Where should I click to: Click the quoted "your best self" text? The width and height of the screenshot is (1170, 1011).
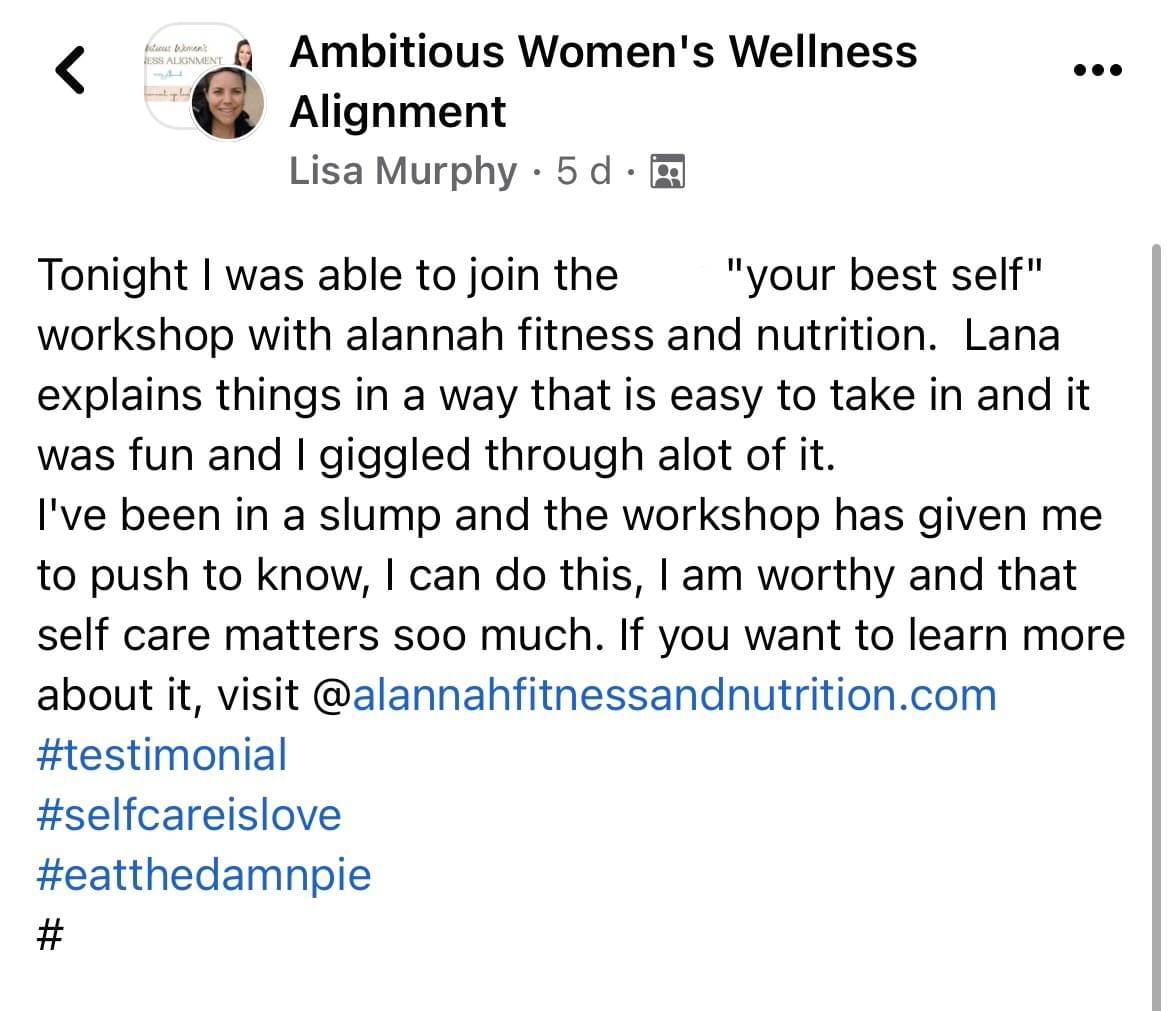[884, 275]
